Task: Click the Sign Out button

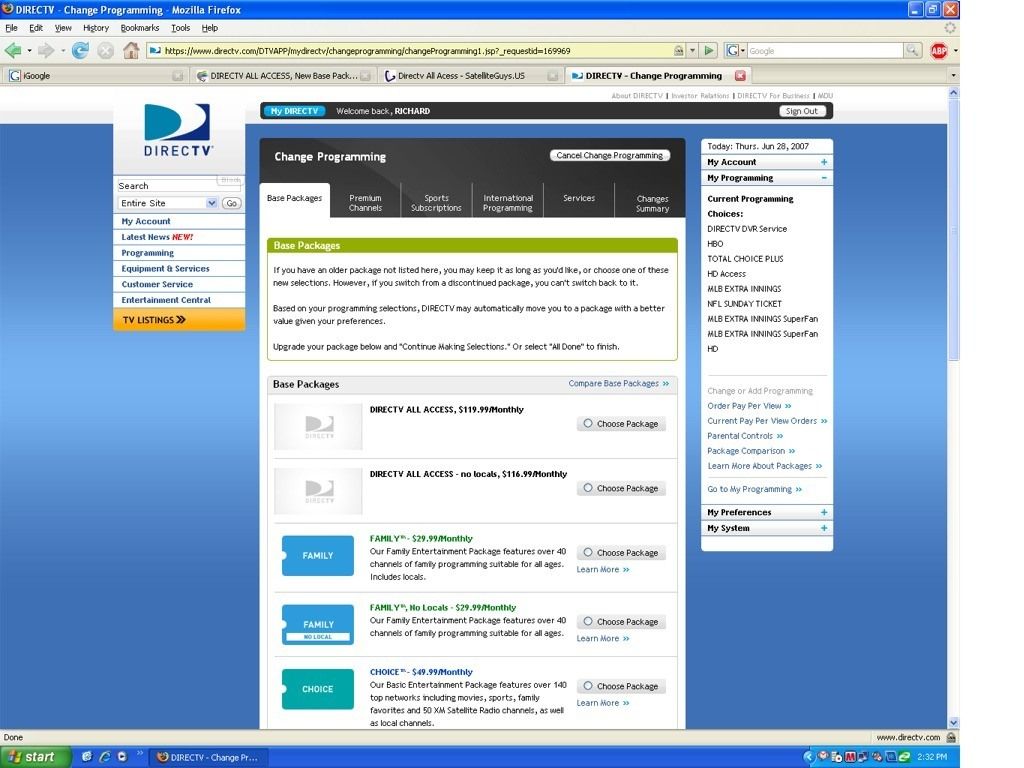Action: (x=802, y=111)
